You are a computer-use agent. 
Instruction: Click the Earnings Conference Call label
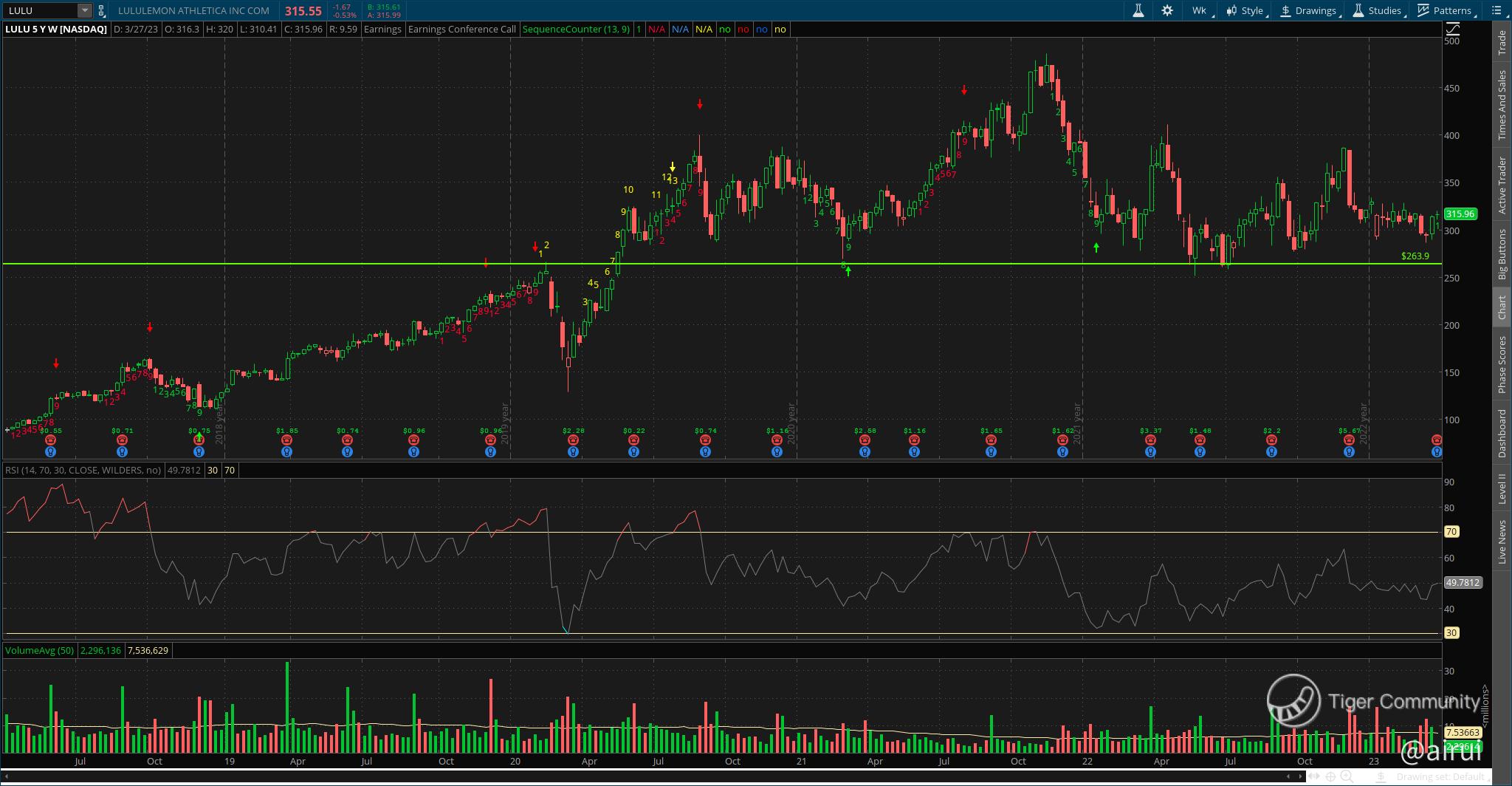tap(462, 29)
